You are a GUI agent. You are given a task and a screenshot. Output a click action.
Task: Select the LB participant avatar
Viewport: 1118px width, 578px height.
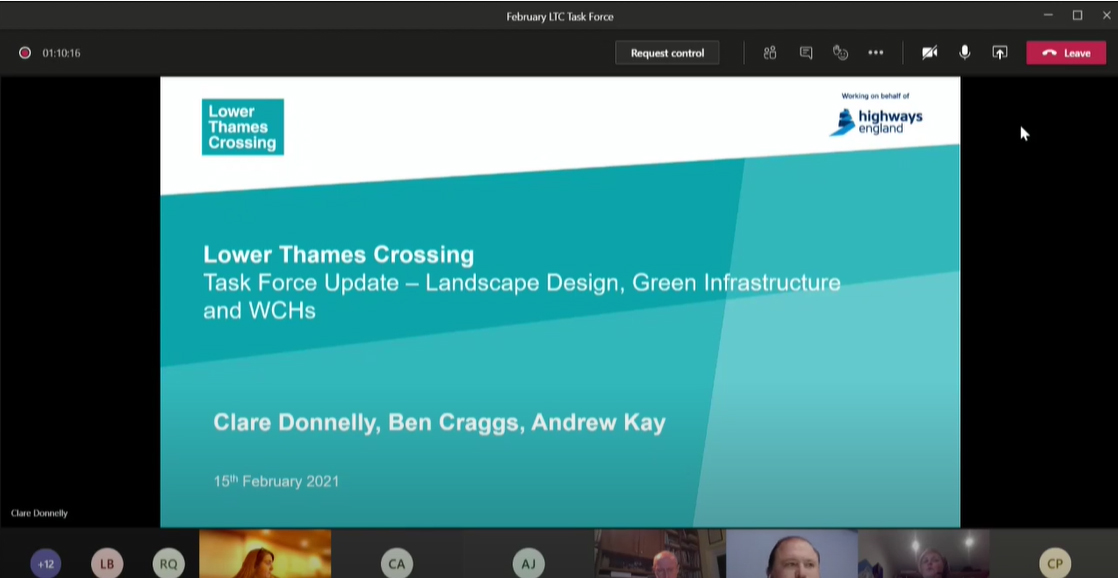click(107, 564)
